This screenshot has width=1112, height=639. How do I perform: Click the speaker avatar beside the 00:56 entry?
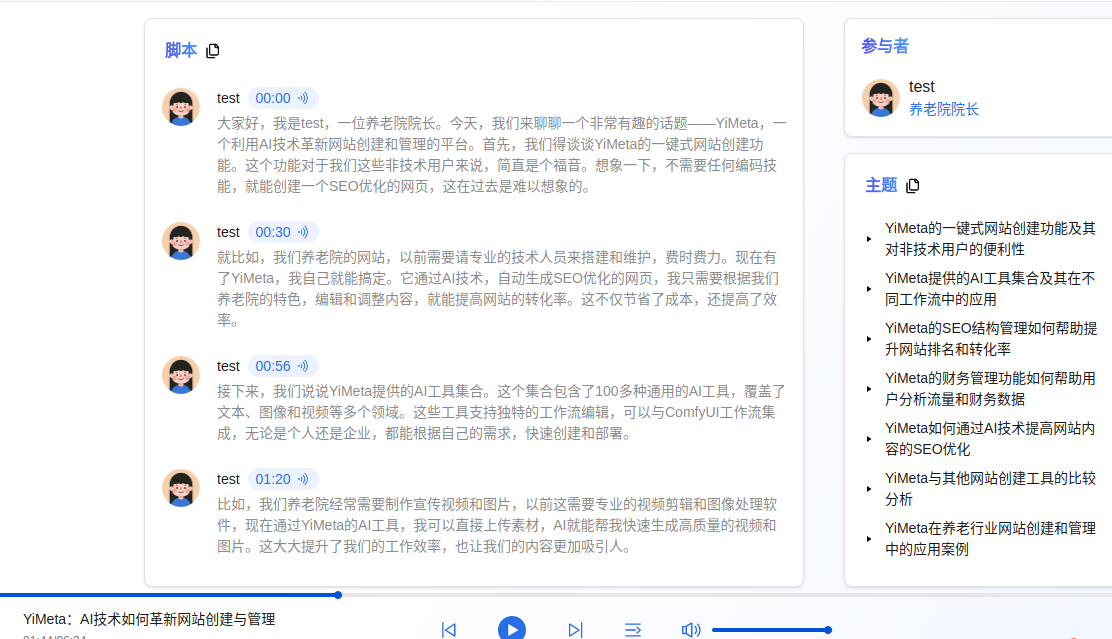click(181, 375)
